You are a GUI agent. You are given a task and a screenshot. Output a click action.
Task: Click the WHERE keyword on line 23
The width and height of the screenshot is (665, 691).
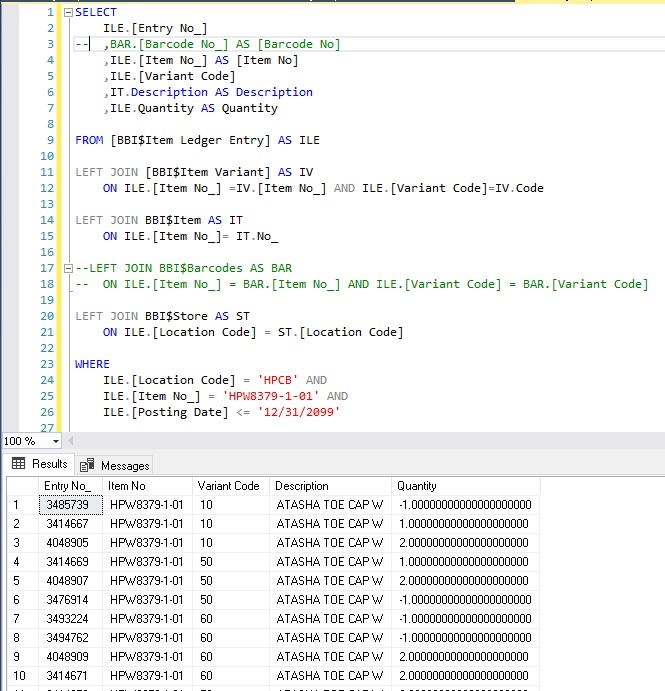coord(92,364)
